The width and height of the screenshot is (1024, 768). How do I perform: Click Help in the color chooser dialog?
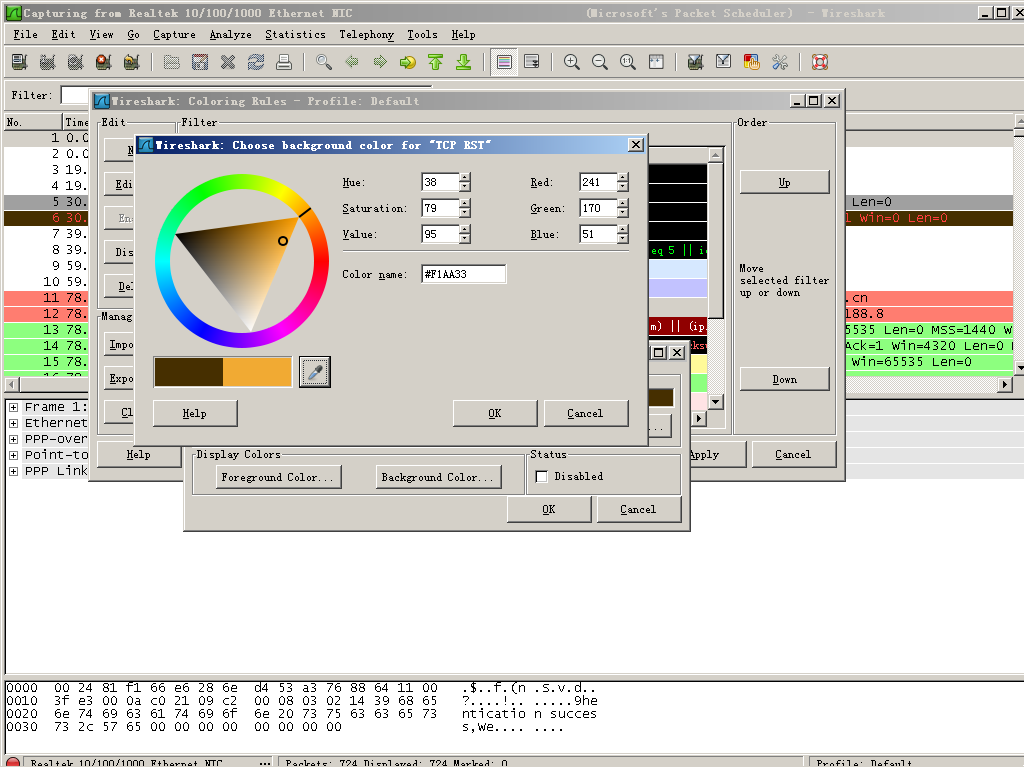click(195, 413)
